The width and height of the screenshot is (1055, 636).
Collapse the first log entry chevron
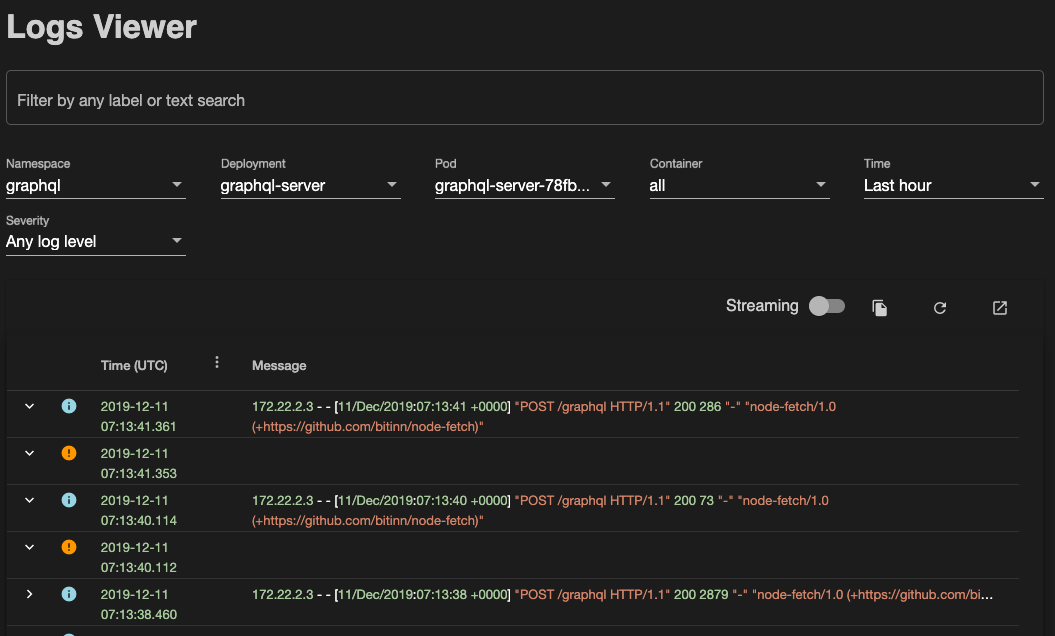click(29, 406)
